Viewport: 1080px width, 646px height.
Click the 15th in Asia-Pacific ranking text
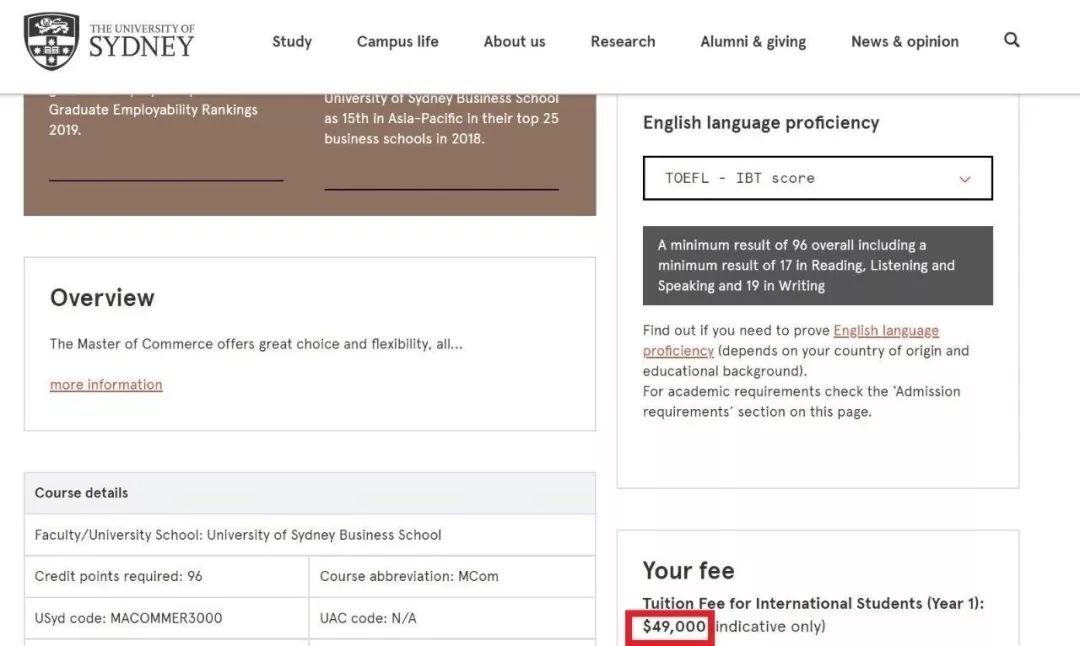pos(441,128)
